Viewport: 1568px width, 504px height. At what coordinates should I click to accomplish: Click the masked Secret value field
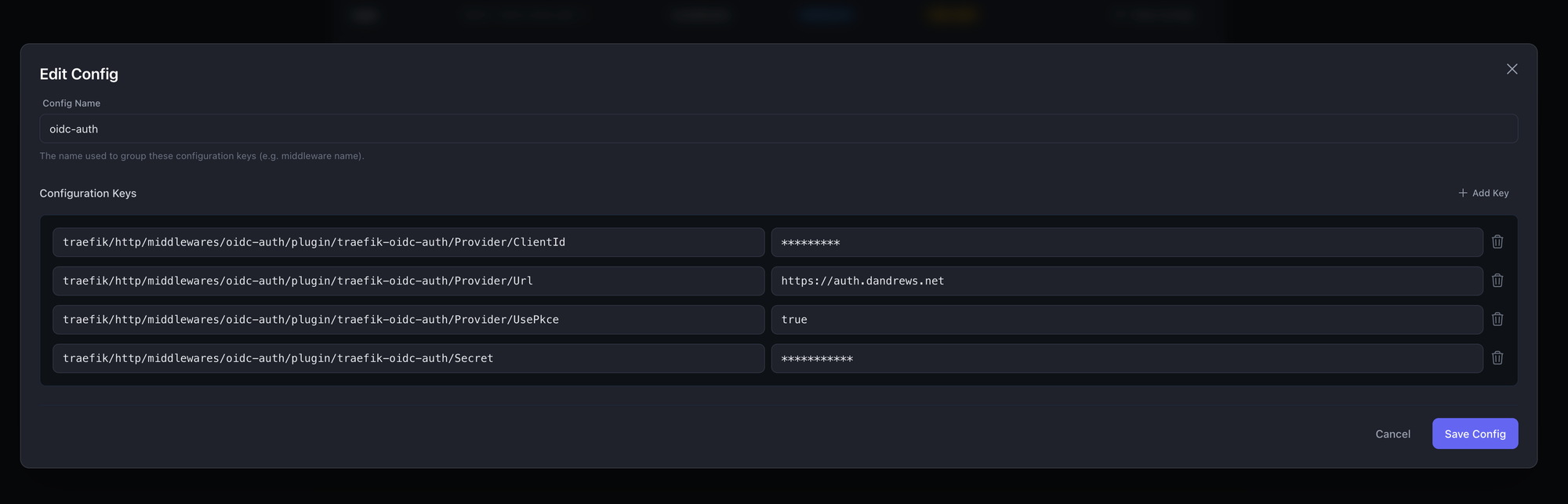pos(1126,358)
